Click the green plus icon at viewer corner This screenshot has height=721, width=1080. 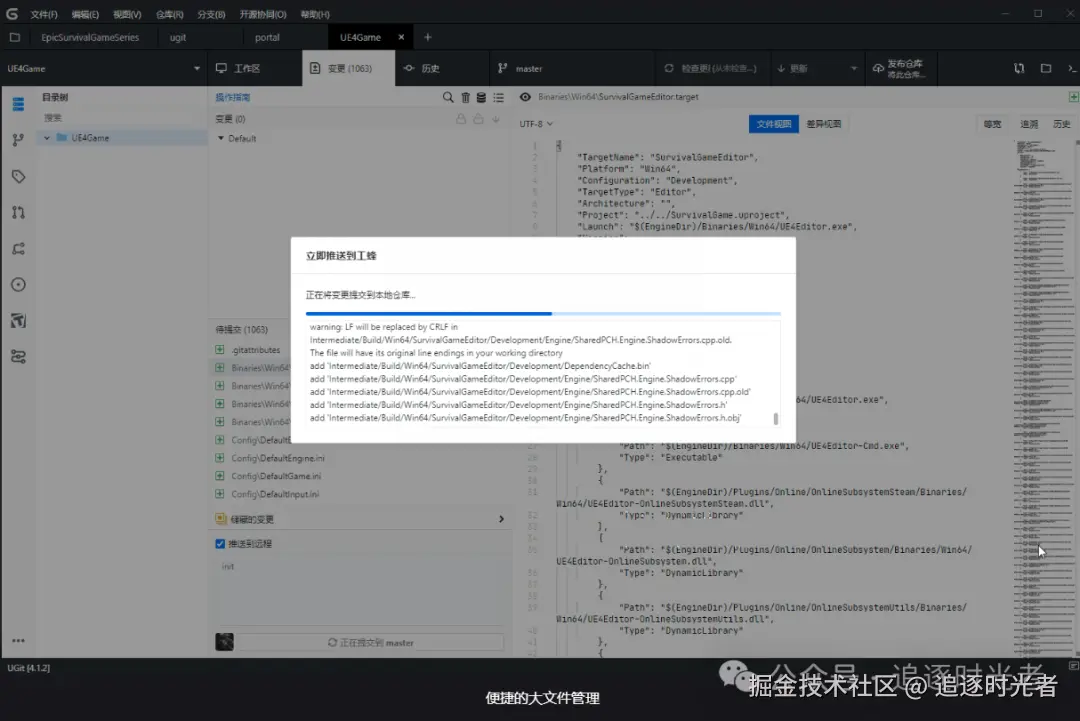pyautogui.click(x=1073, y=97)
